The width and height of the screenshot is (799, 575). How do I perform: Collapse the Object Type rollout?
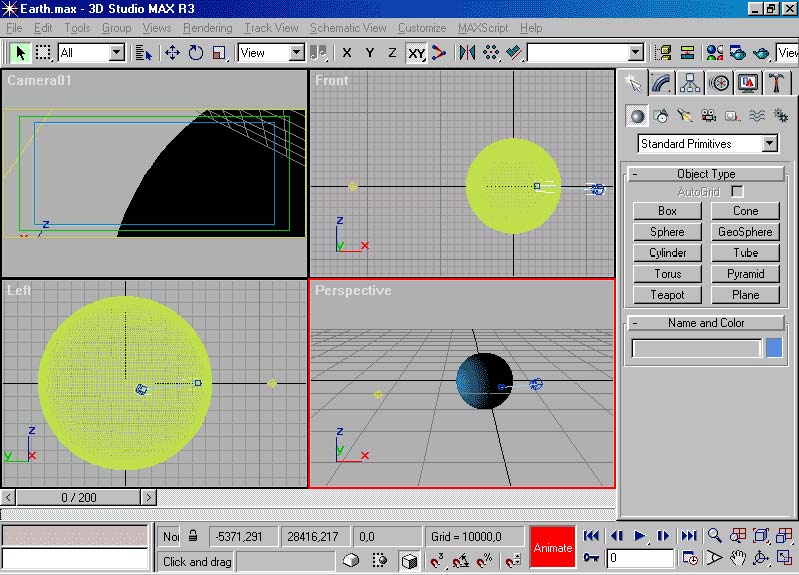click(x=706, y=174)
